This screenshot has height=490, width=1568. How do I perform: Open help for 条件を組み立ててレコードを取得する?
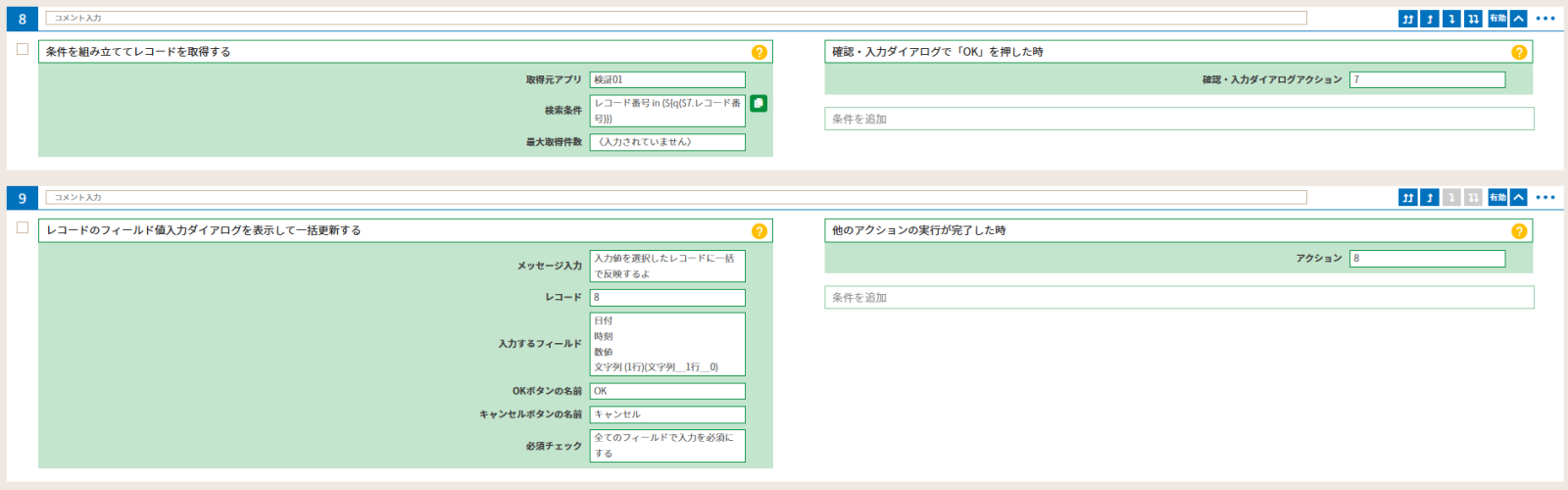coord(759,53)
